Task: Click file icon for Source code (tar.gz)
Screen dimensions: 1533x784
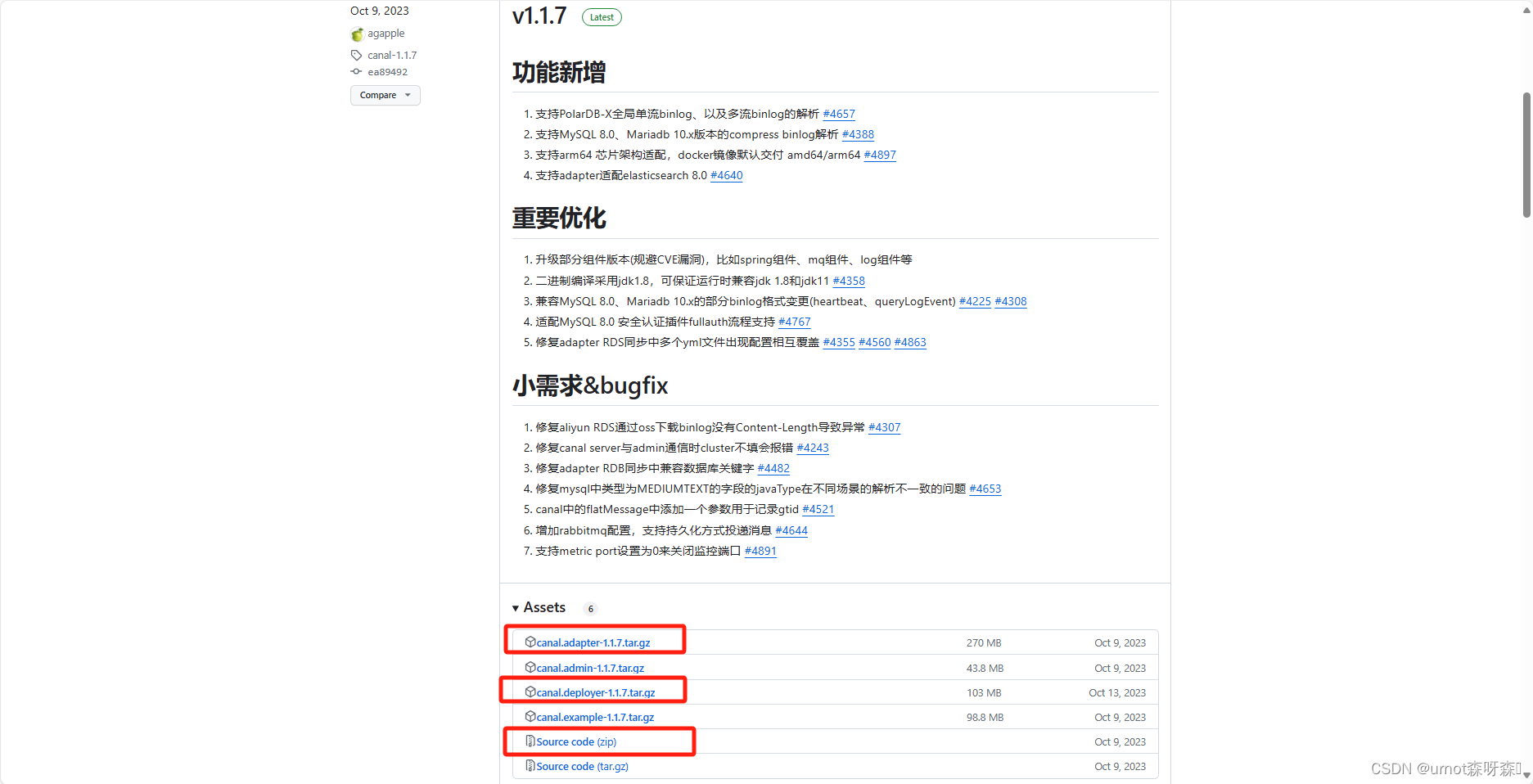Action: point(530,765)
